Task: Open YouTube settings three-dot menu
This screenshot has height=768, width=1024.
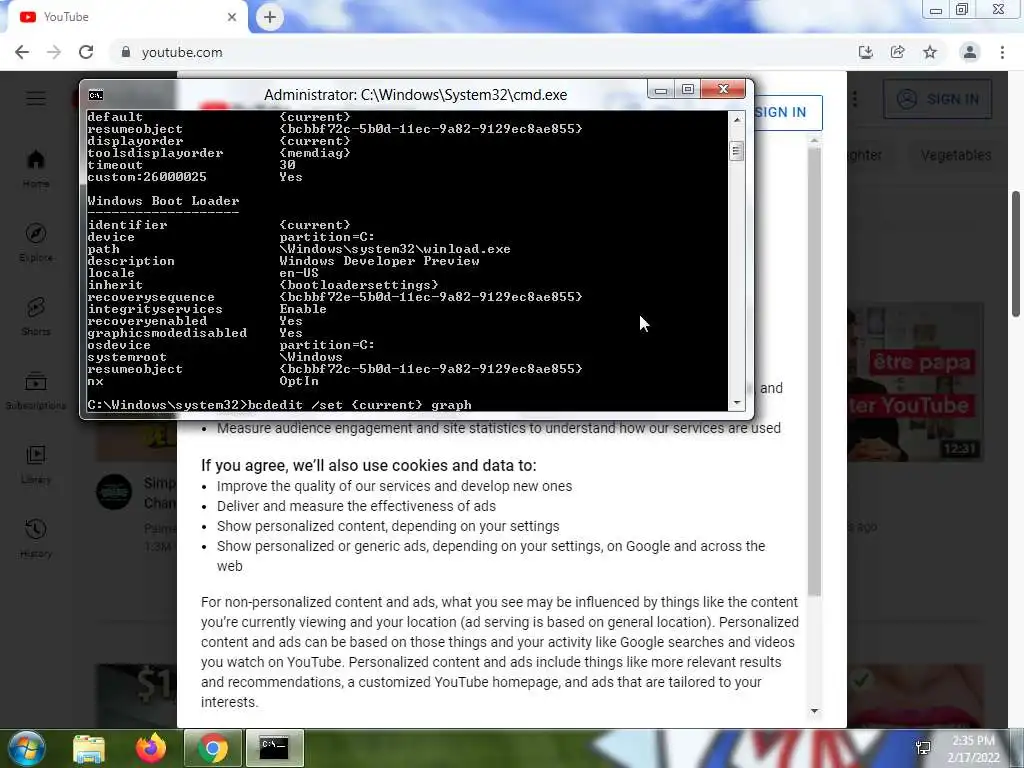Action: pyautogui.click(x=855, y=99)
